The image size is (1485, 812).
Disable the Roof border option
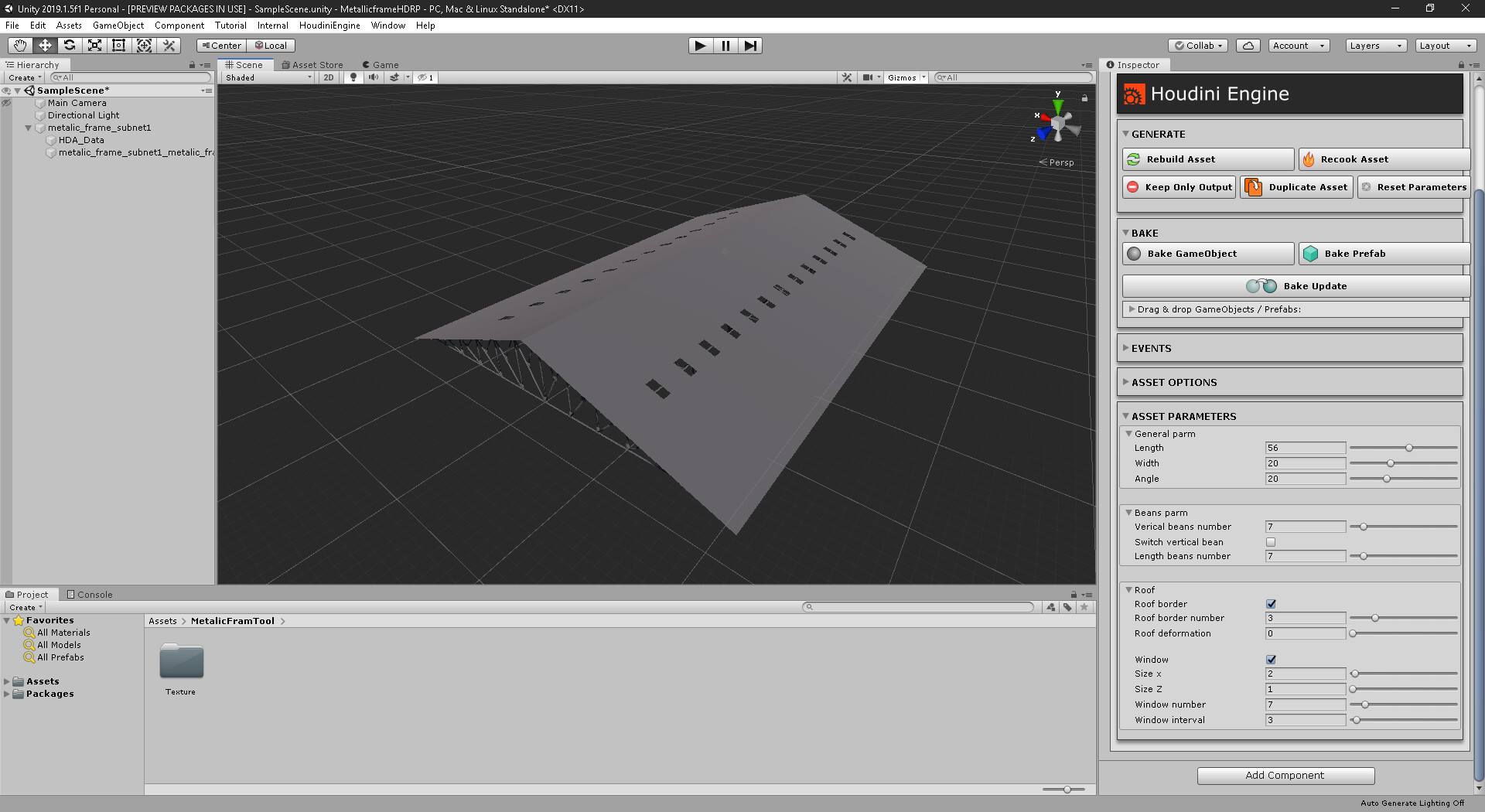tap(1271, 604)
